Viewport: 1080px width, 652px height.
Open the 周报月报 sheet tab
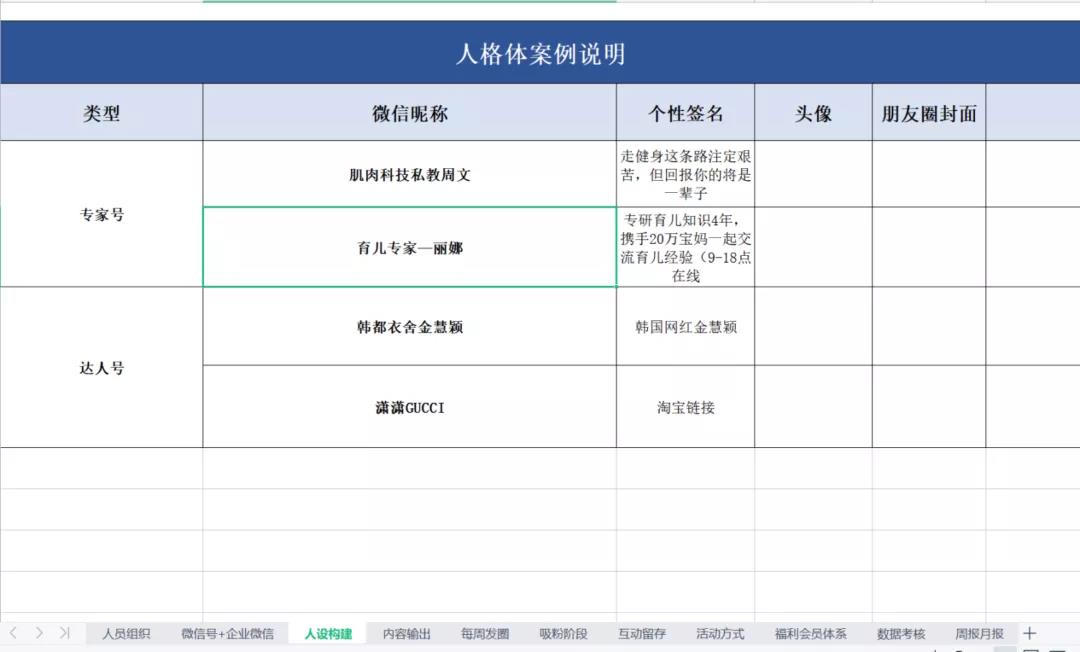pyautogui.click(x=979, y=634)
